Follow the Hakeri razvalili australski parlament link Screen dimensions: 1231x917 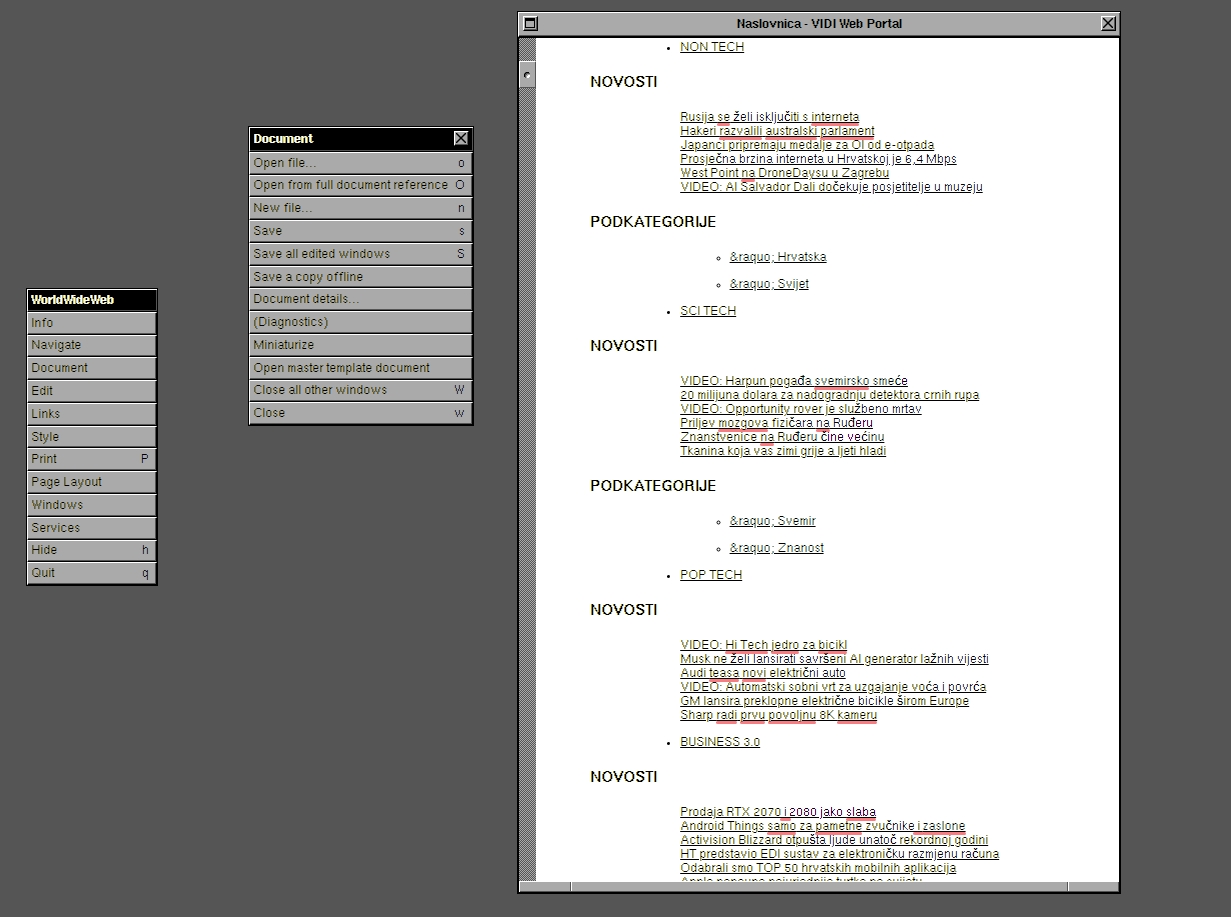(777, 131)
